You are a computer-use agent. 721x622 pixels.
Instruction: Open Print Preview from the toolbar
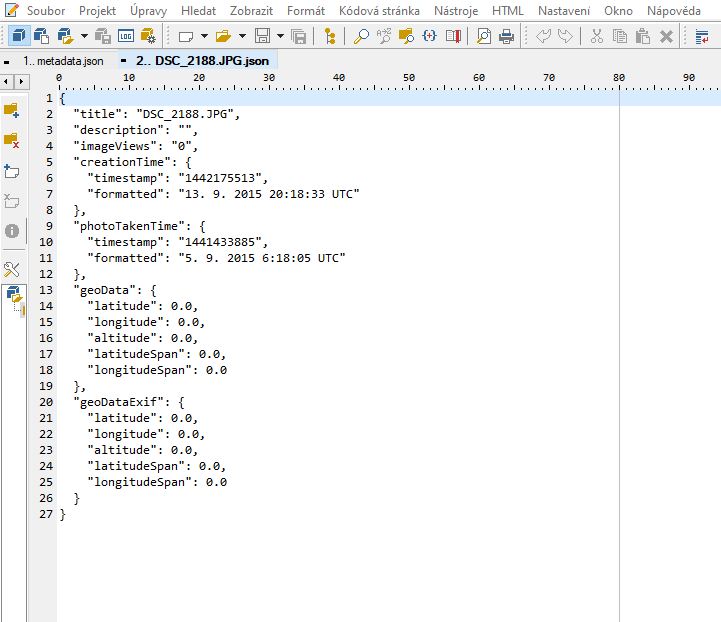tap(483, 37)
